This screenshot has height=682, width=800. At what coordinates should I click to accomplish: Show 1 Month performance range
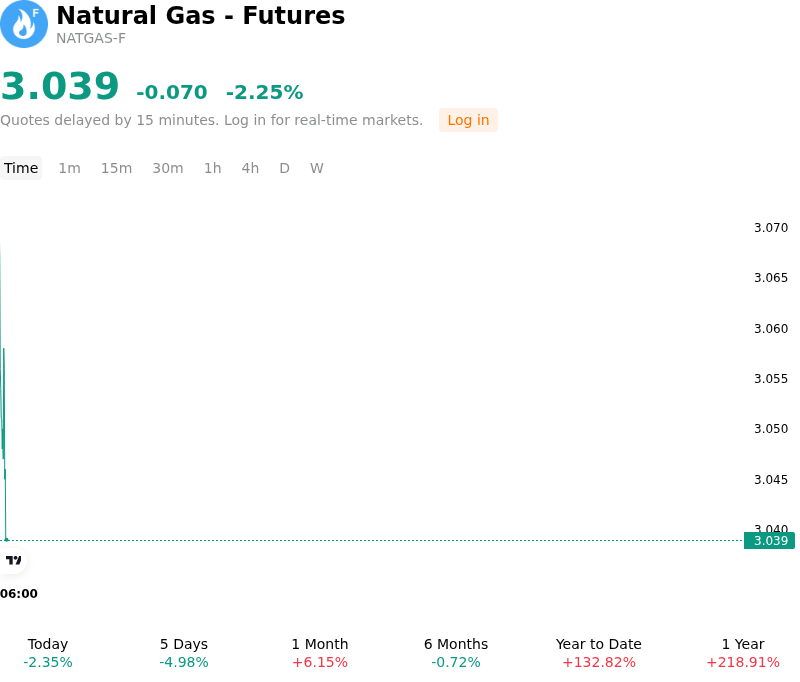pyautogui.click(x=320, y=653)
